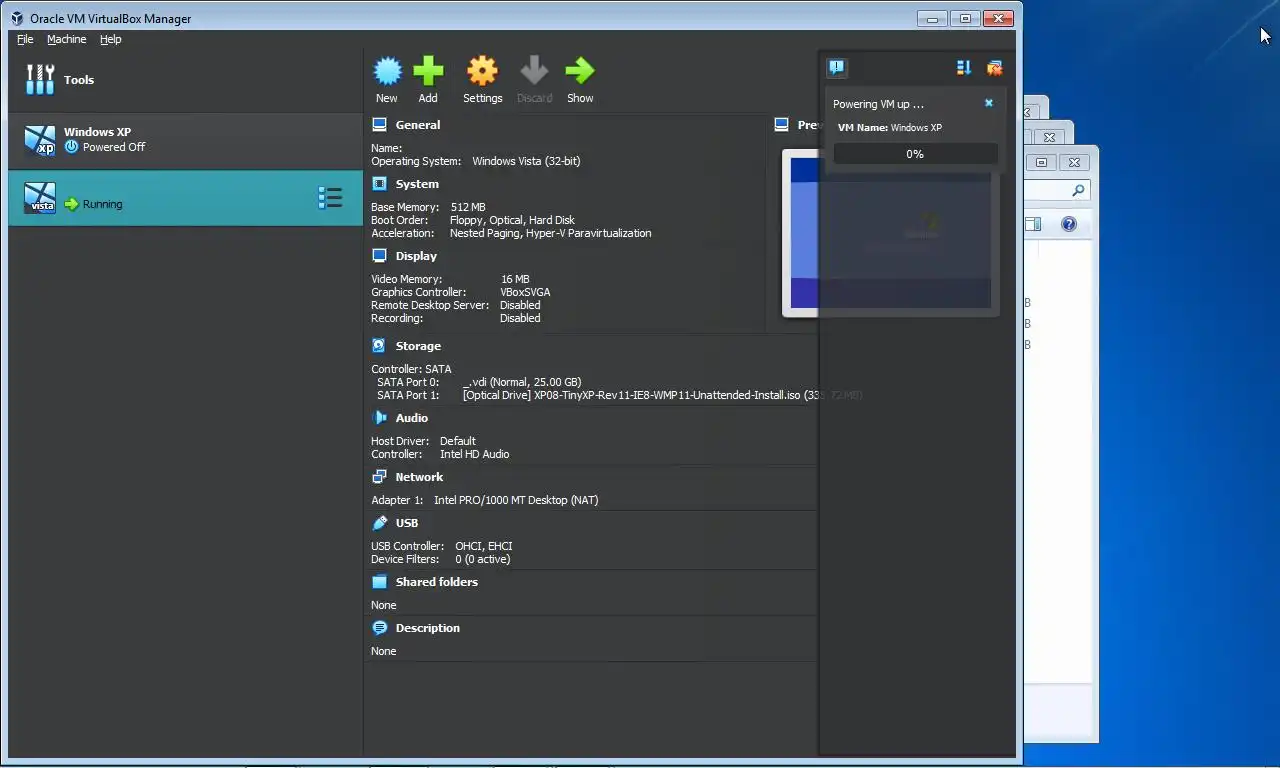Click the Windows Vista (32-bit) operating system value
This screenshot has width=1280, height=768.
coord(526,161)
